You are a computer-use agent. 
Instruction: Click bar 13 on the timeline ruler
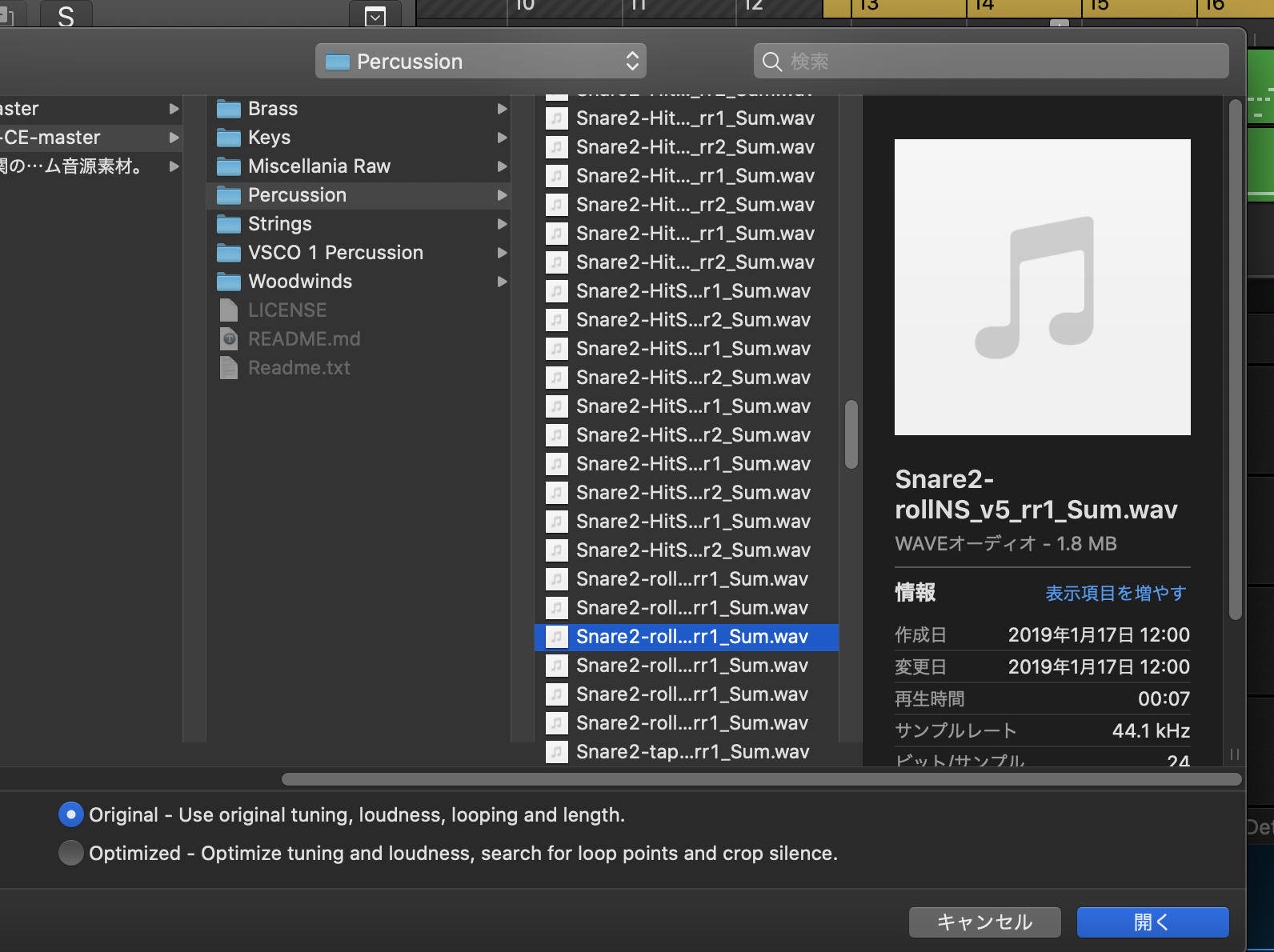pos(870,6)
